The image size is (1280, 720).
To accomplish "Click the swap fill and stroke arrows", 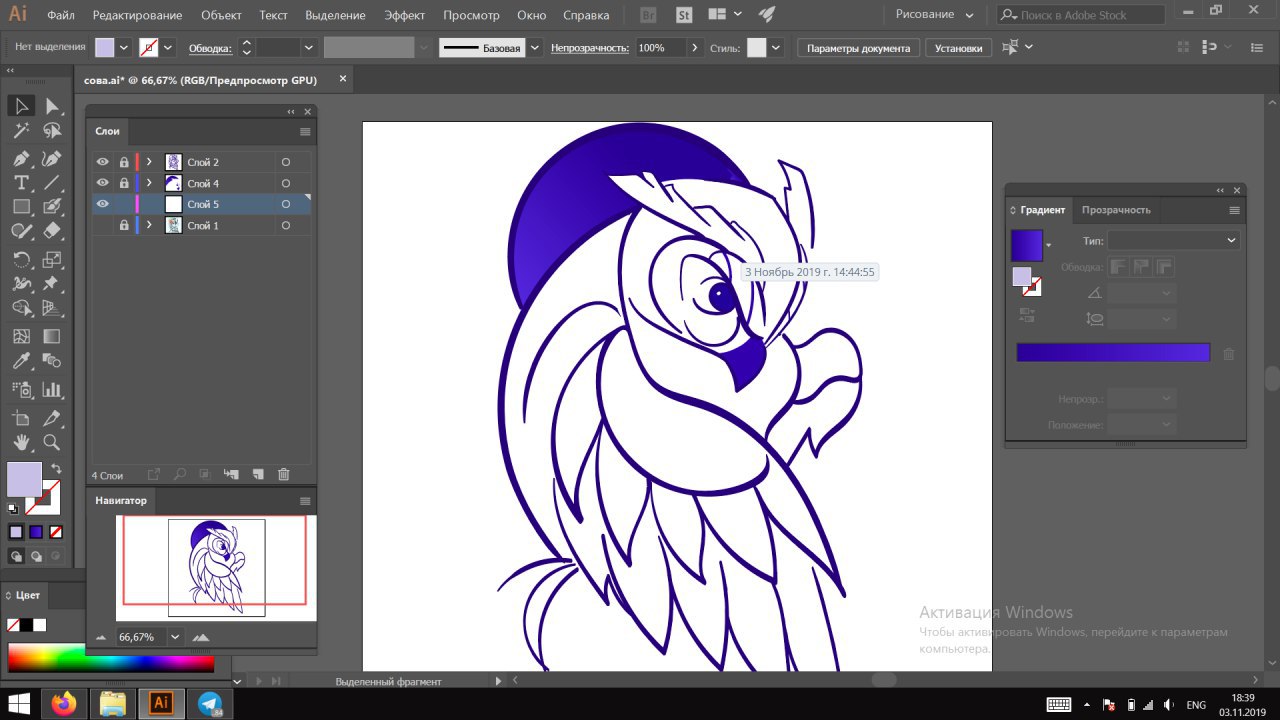I will coord(56,468).
